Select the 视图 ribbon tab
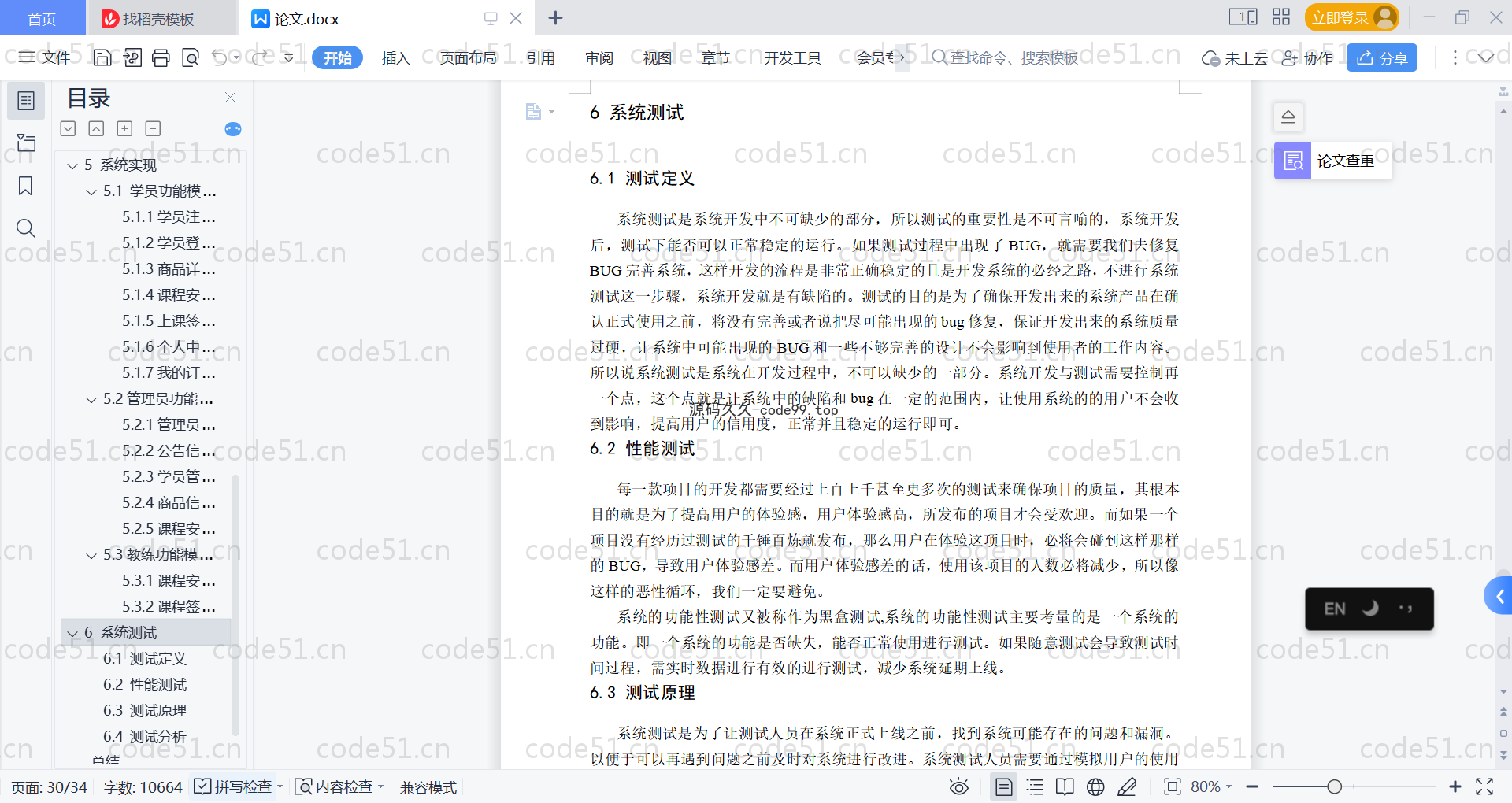 click(658, 57)
